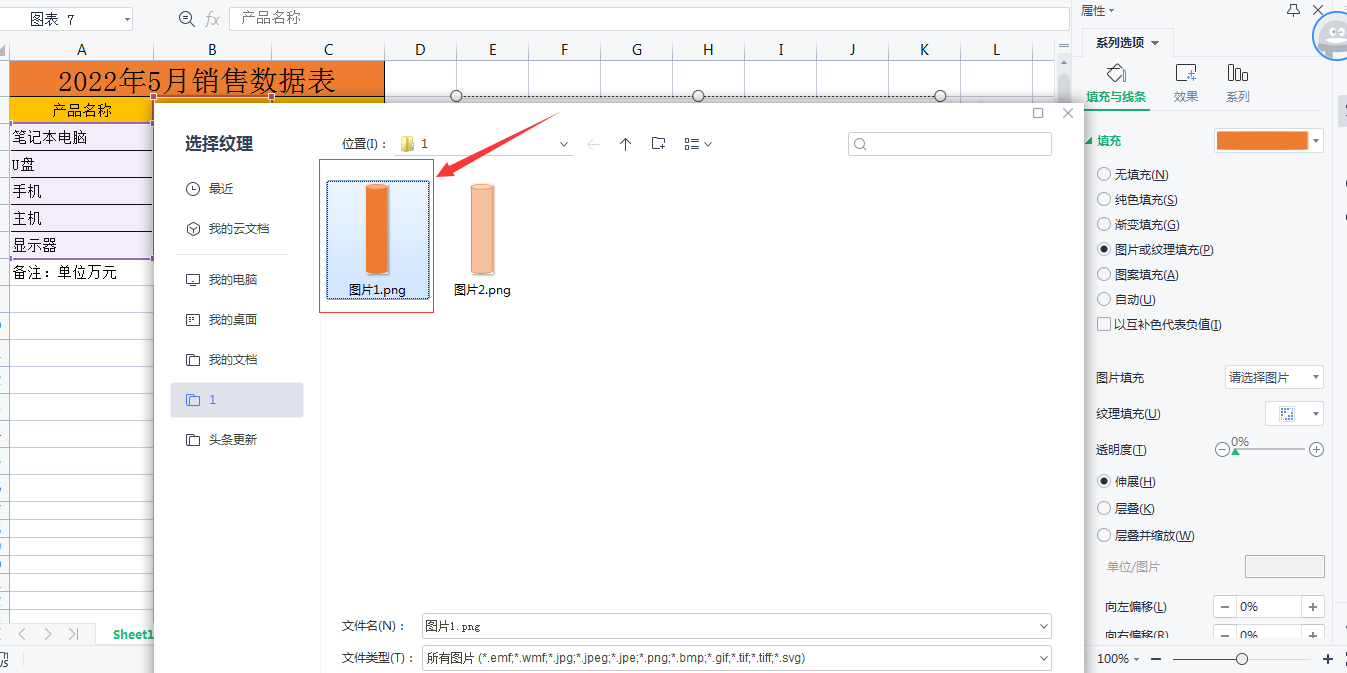Select Automatic fill radio option

tap(1104, 299)
